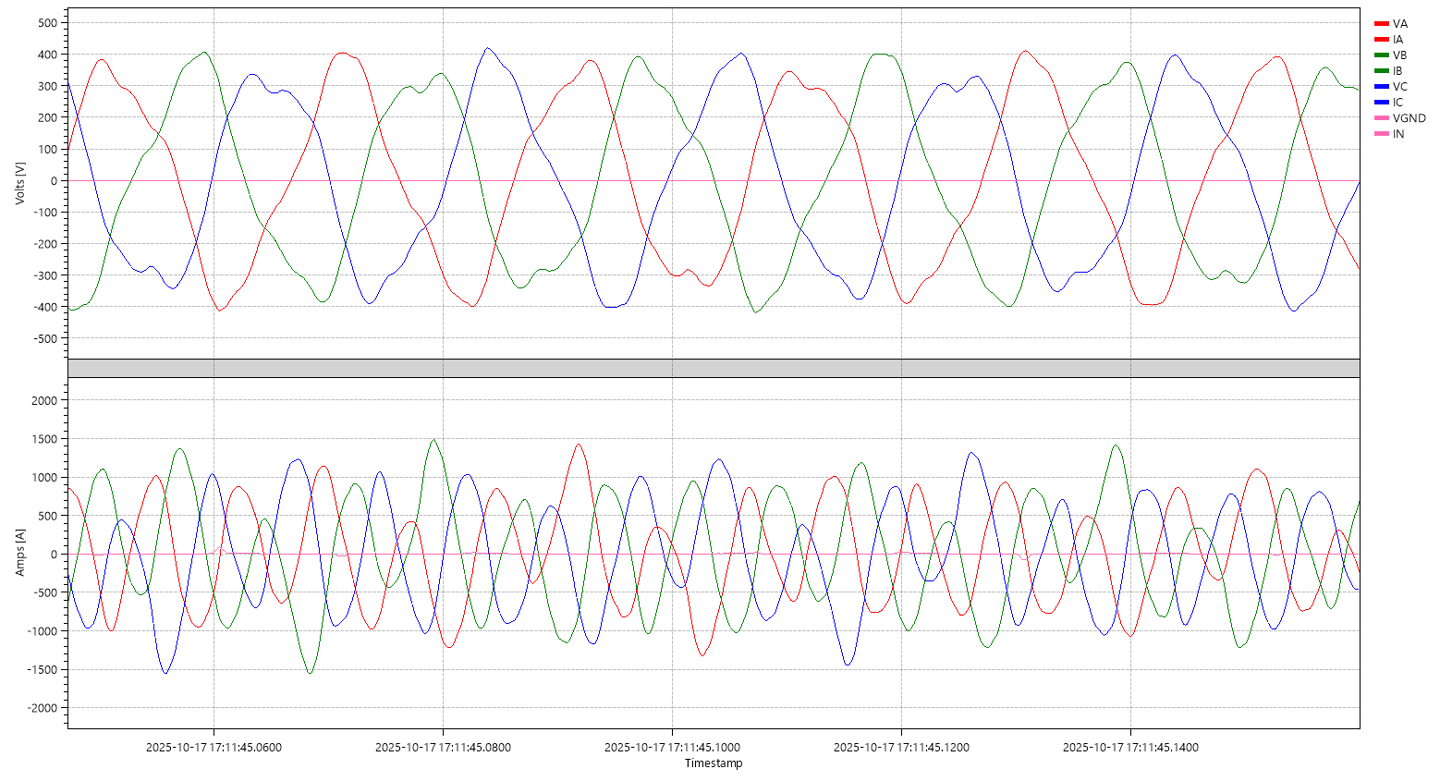Viewport: 1440px width, 781px height.
Task: Select the VC legend label
Action: (x=1400, y=86)
